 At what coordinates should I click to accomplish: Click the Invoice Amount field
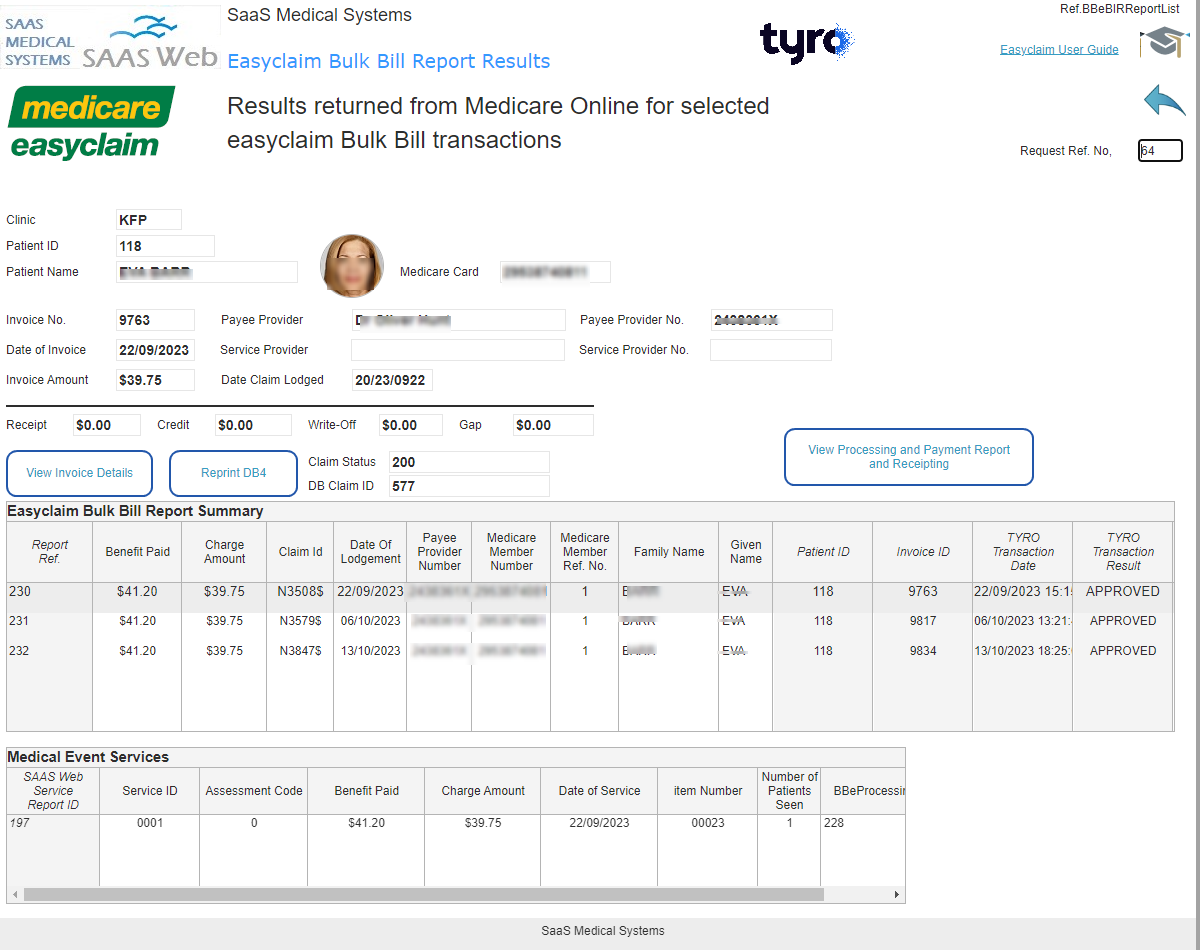coord(155,380)
